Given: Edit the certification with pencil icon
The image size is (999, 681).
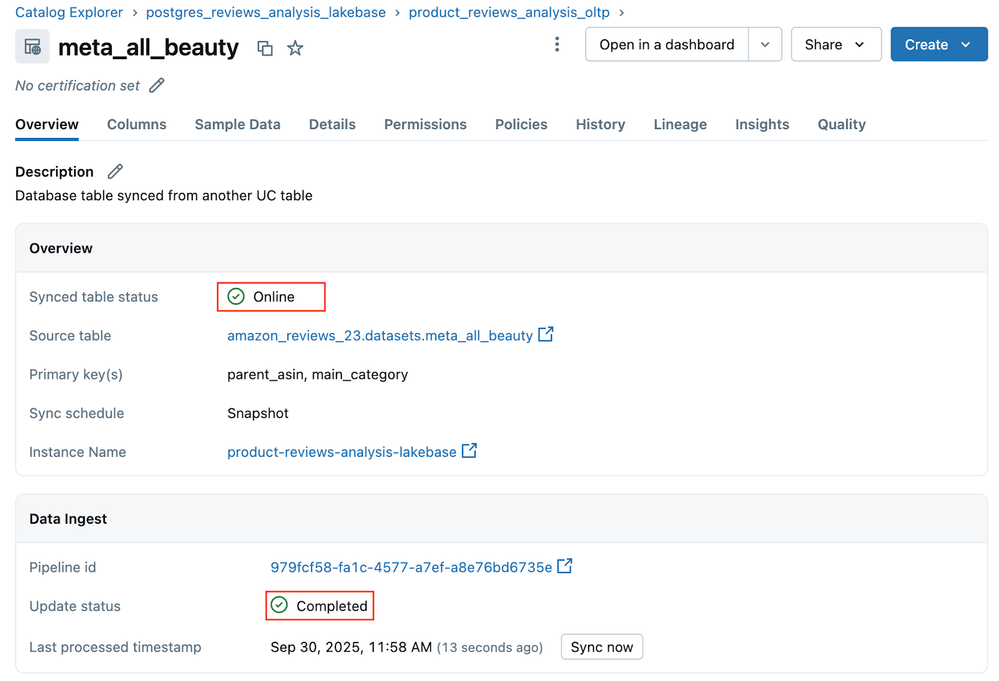Looking at the screenshot, I should click(x=157, y=86).
